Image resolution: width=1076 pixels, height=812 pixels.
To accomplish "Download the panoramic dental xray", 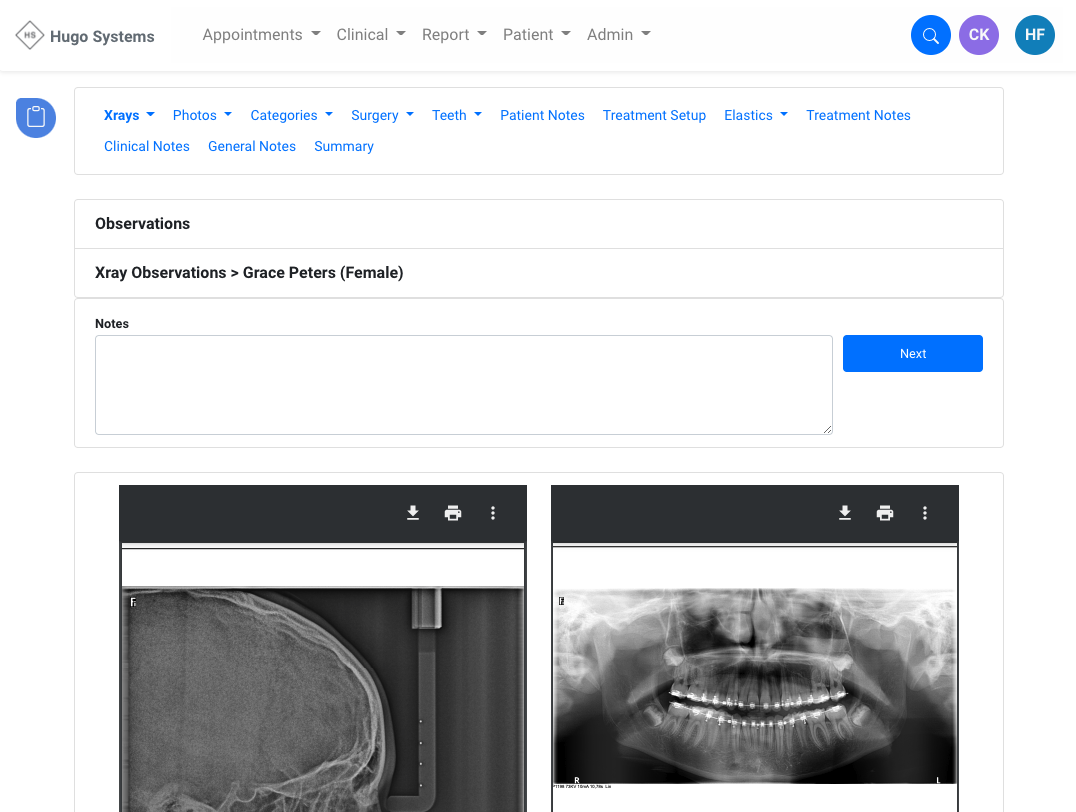I will pyautogui.click(x=845, y=513).
